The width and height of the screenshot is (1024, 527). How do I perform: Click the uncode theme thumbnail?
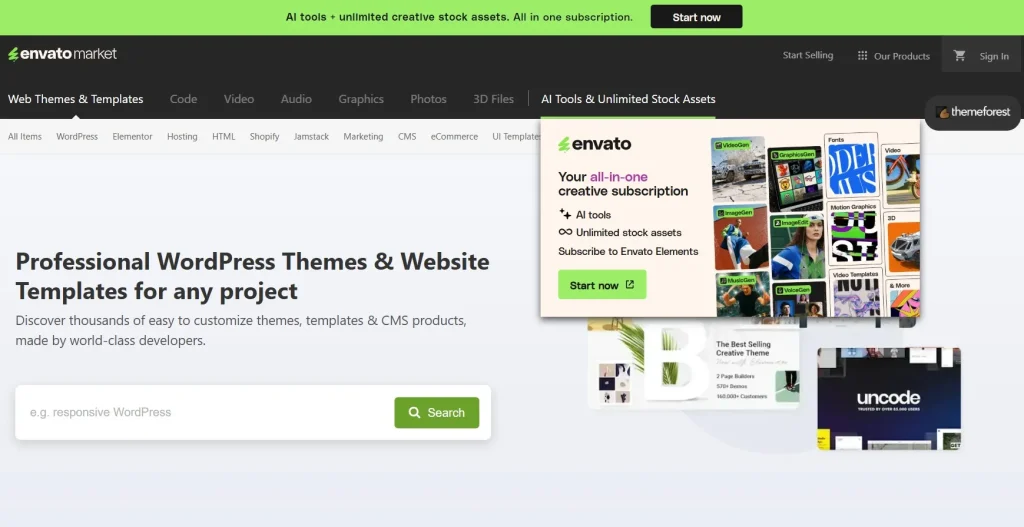pyautogui.click(x=889, y=398)
